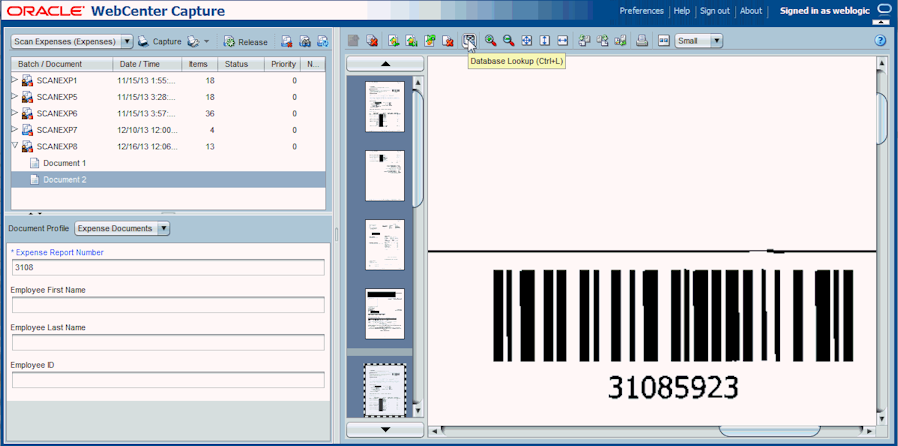Select SCANEXP7 batch row
The height and width of the screenshot is (446, 898).
coord(168,130)
